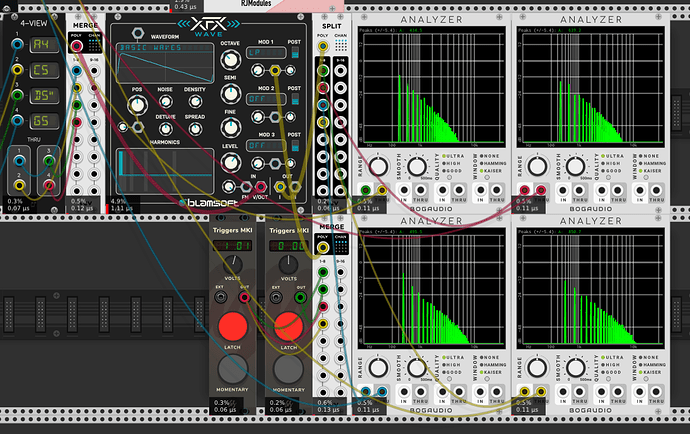Image resolution: width=690 pixels, height=434 pixels.
Task: Click the DETUNE knob on XFX Wave
Action: tap(165, 129)
